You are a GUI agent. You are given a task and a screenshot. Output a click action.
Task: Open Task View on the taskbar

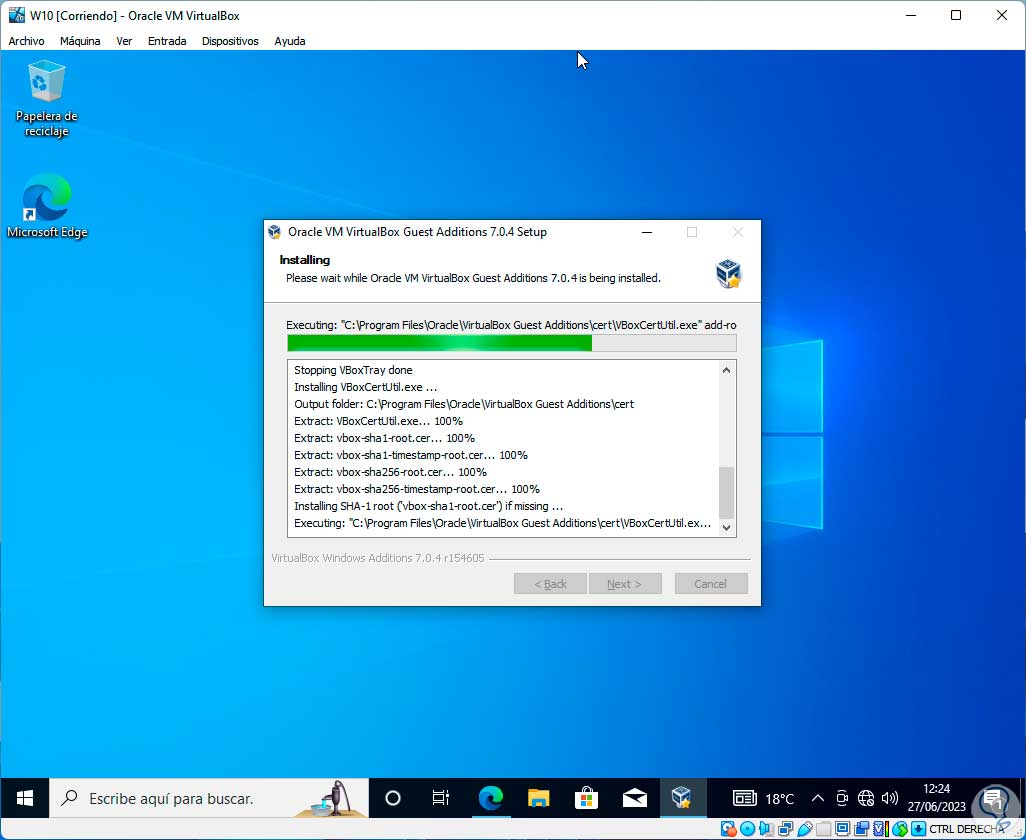[440, 798]
